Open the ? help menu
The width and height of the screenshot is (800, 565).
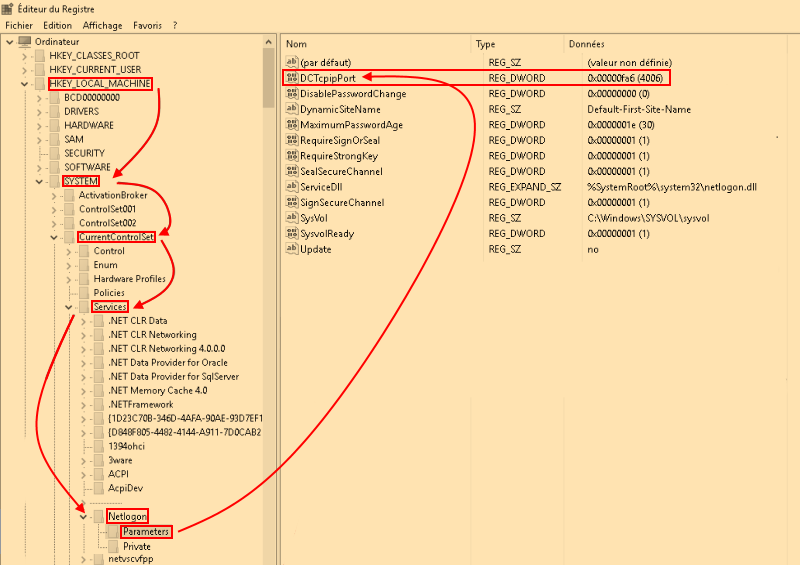(x=175, y=26)
